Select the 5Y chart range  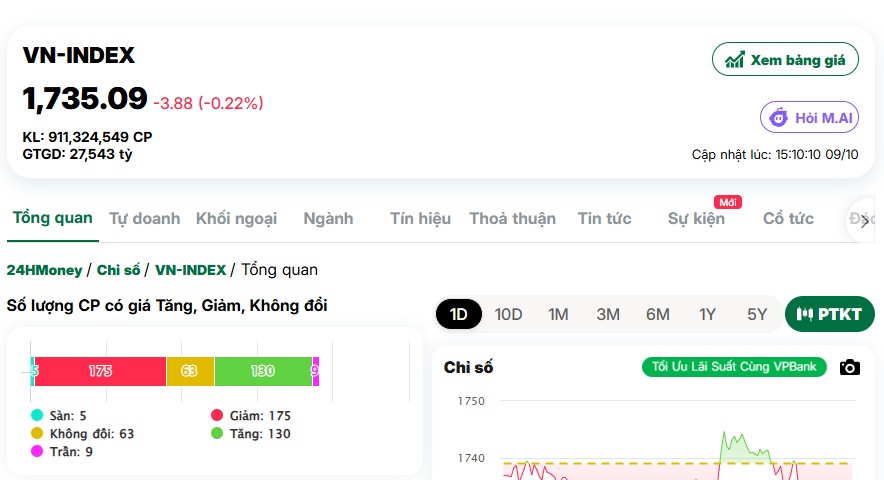(x=757, y=314)
